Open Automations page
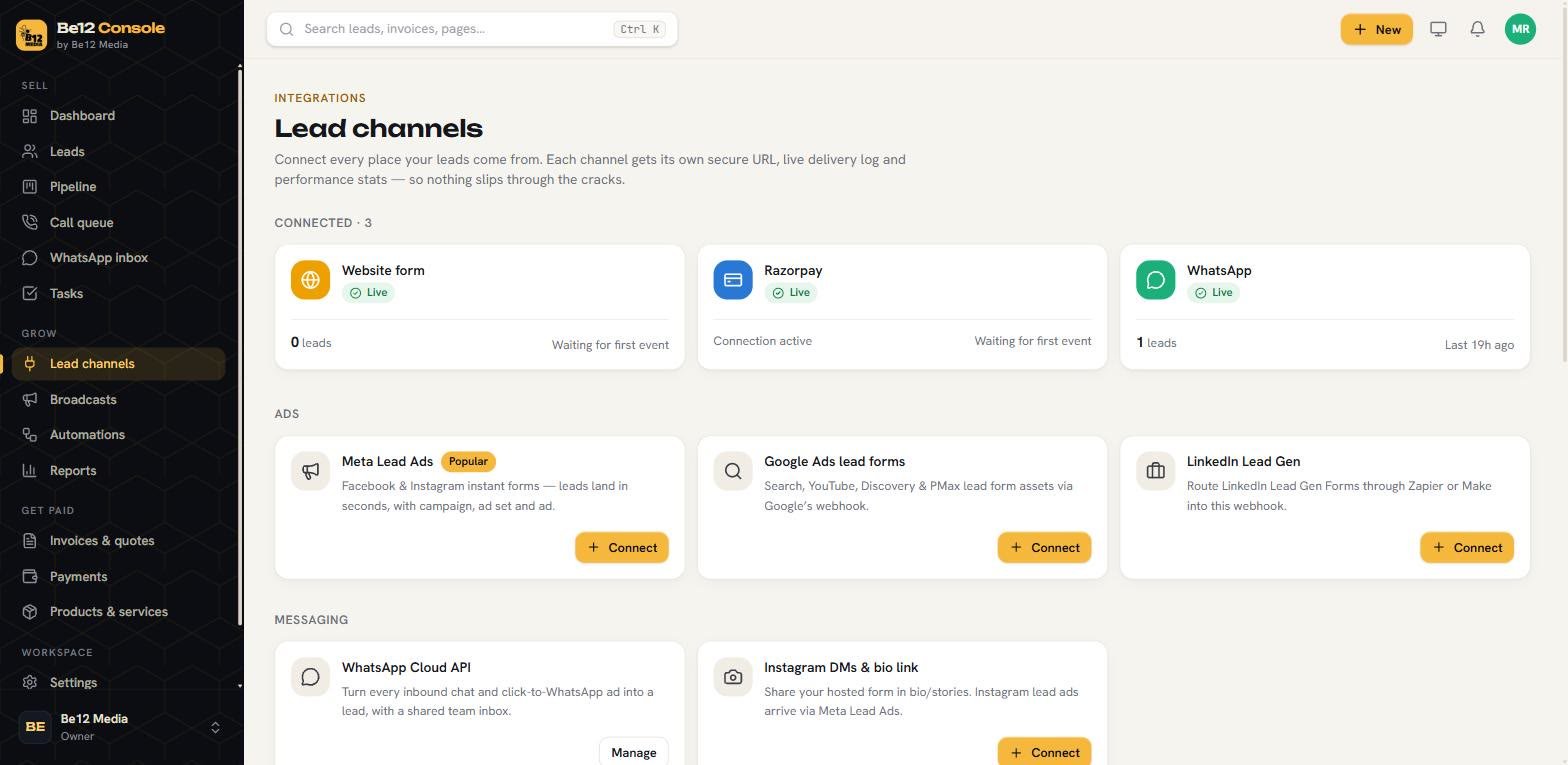Screen dimensions: 1568x765 point(118,435)
